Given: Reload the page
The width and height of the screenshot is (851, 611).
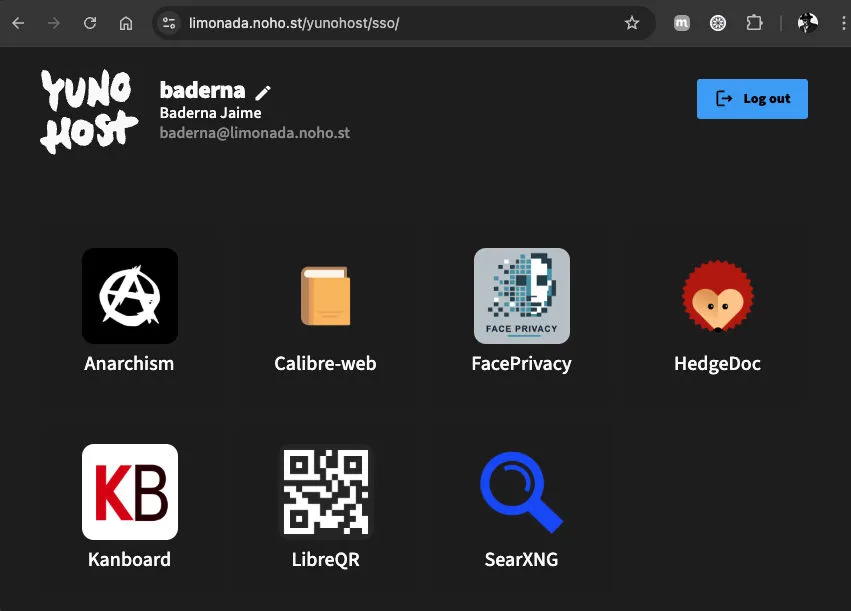Looking at the screenshot, I should [90, 23].
